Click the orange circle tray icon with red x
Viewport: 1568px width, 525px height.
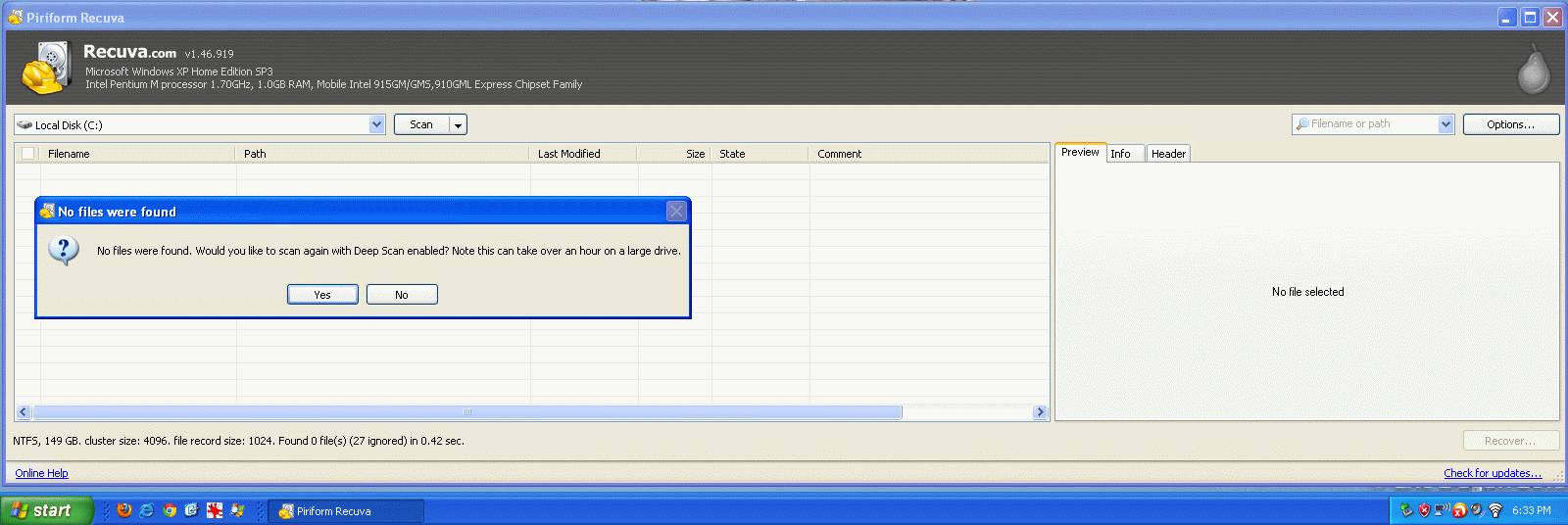[x=1459, y=510]
